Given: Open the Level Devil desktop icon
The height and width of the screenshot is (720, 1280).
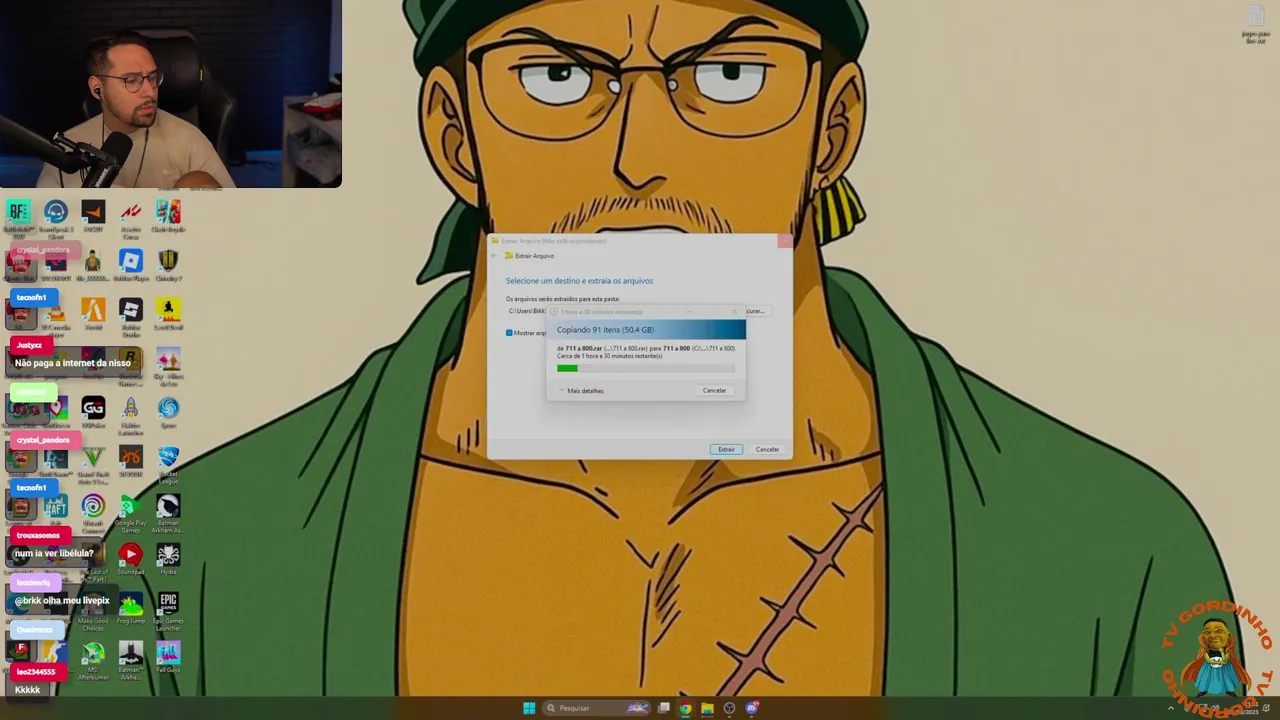Looking at the screenshot, I should [x=168, y=315].
